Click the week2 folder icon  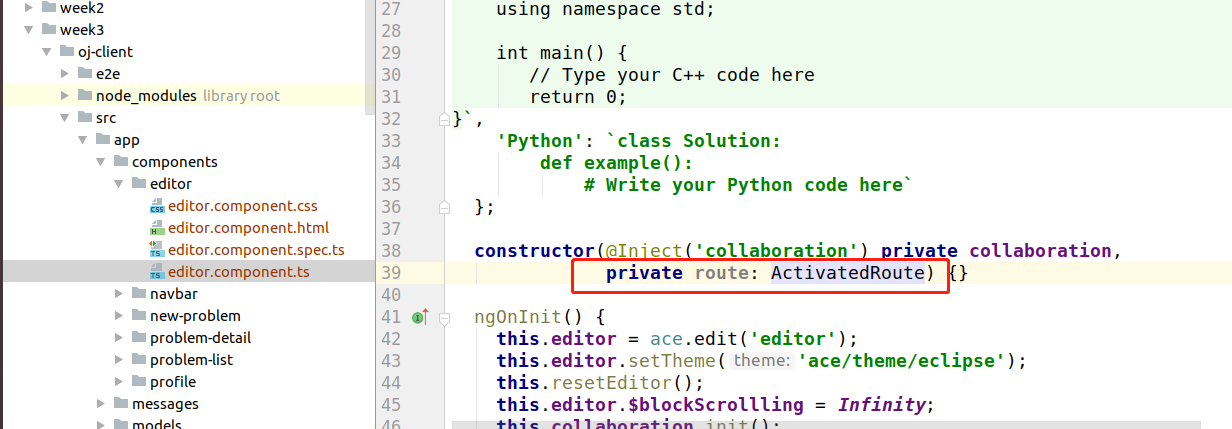coord(48,7)
